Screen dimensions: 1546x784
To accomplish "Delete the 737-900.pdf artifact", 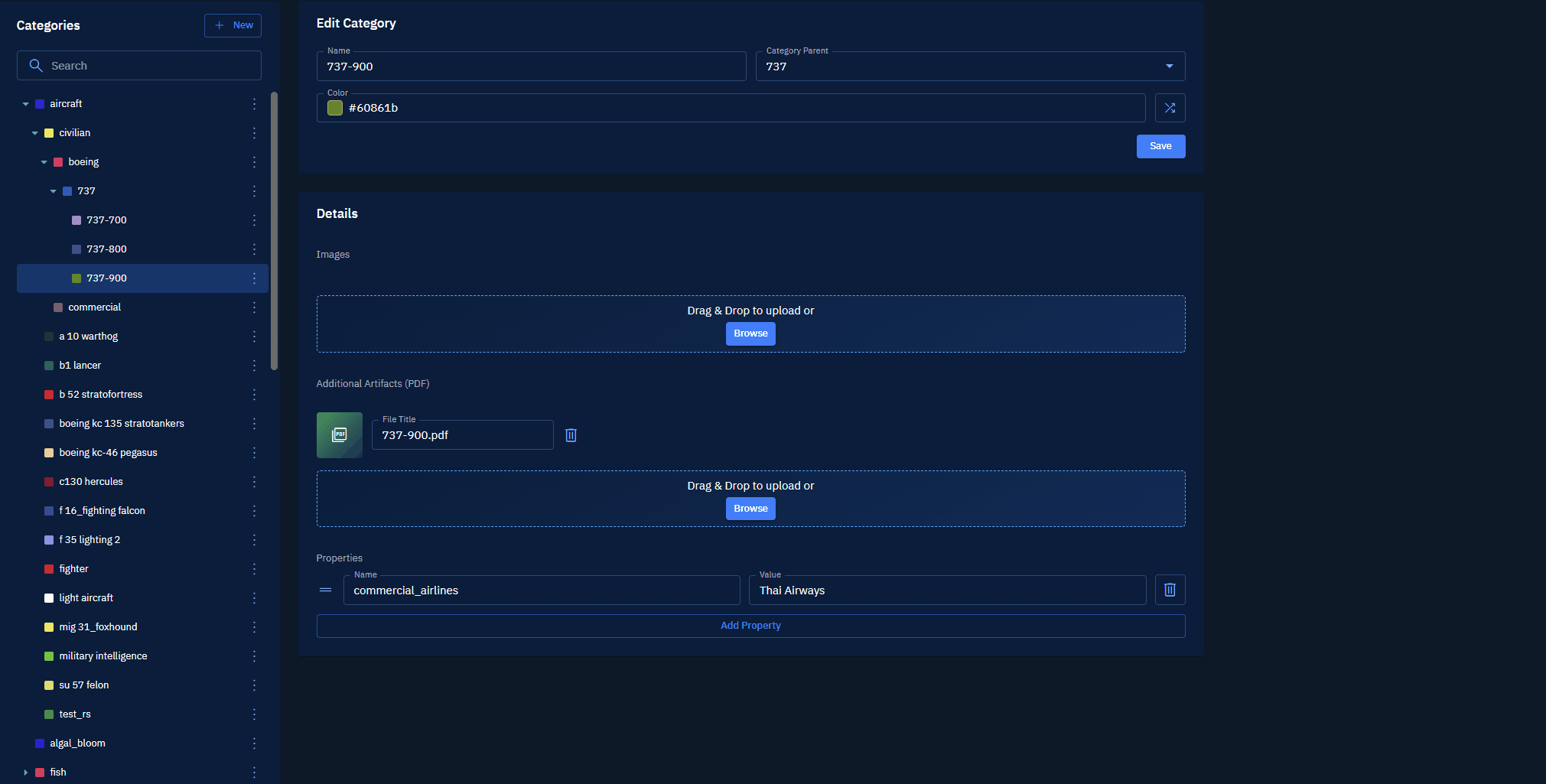I will 571,435.
